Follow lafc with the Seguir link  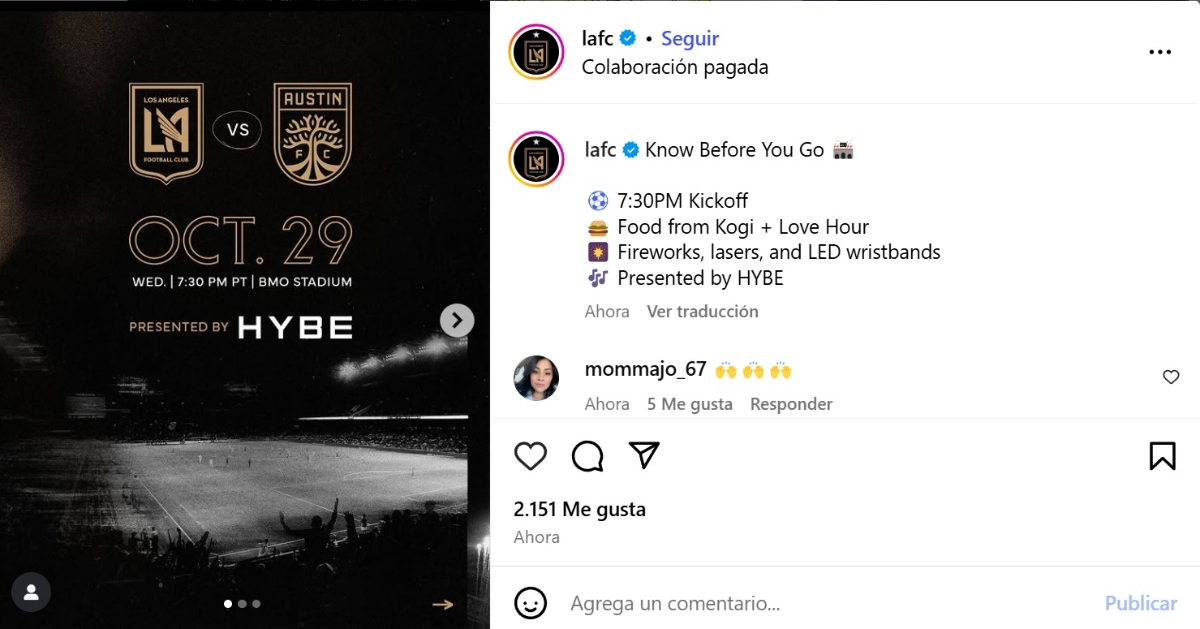tap(690, 38)
